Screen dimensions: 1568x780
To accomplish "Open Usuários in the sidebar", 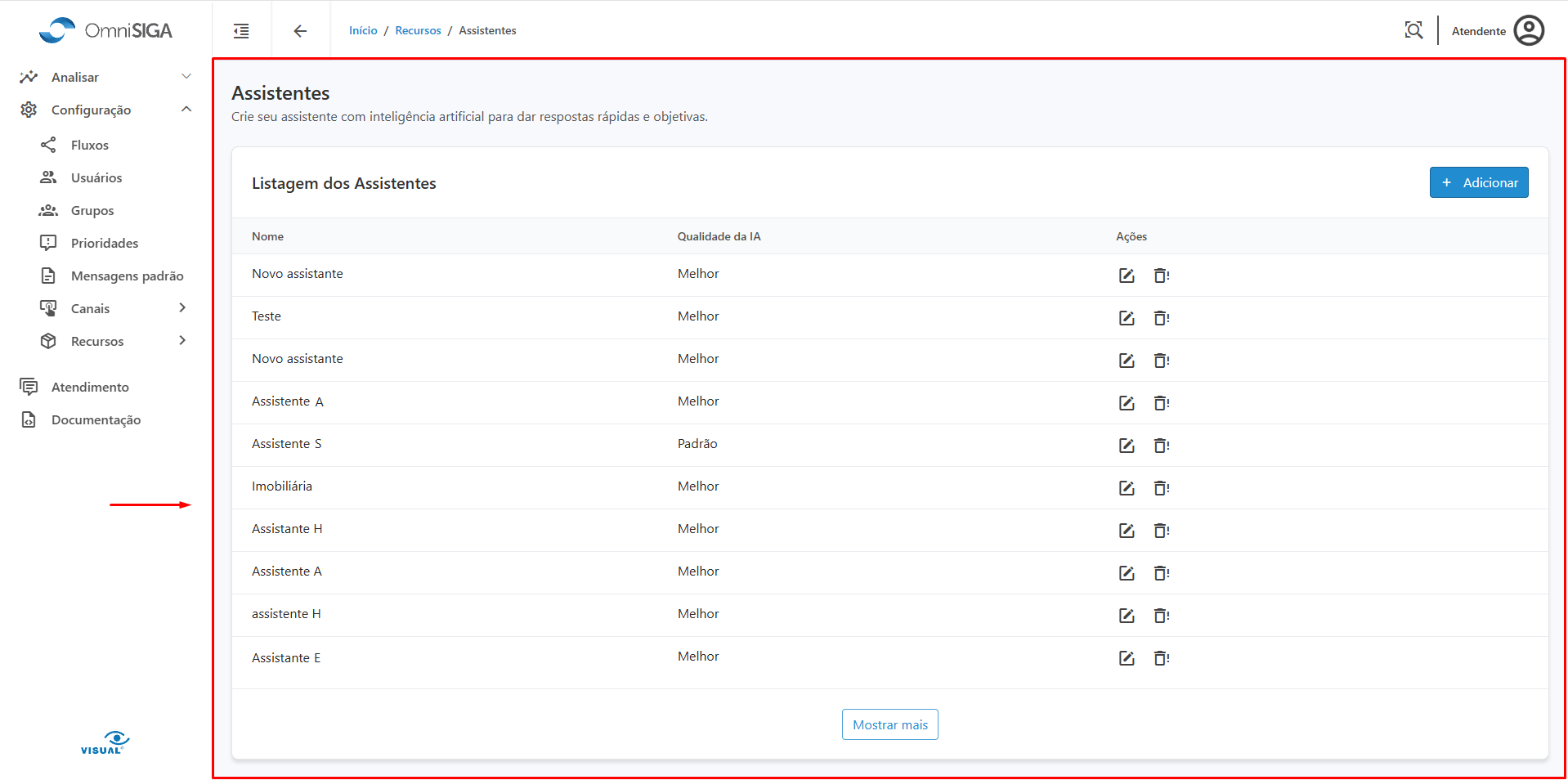I will (96, 177).
